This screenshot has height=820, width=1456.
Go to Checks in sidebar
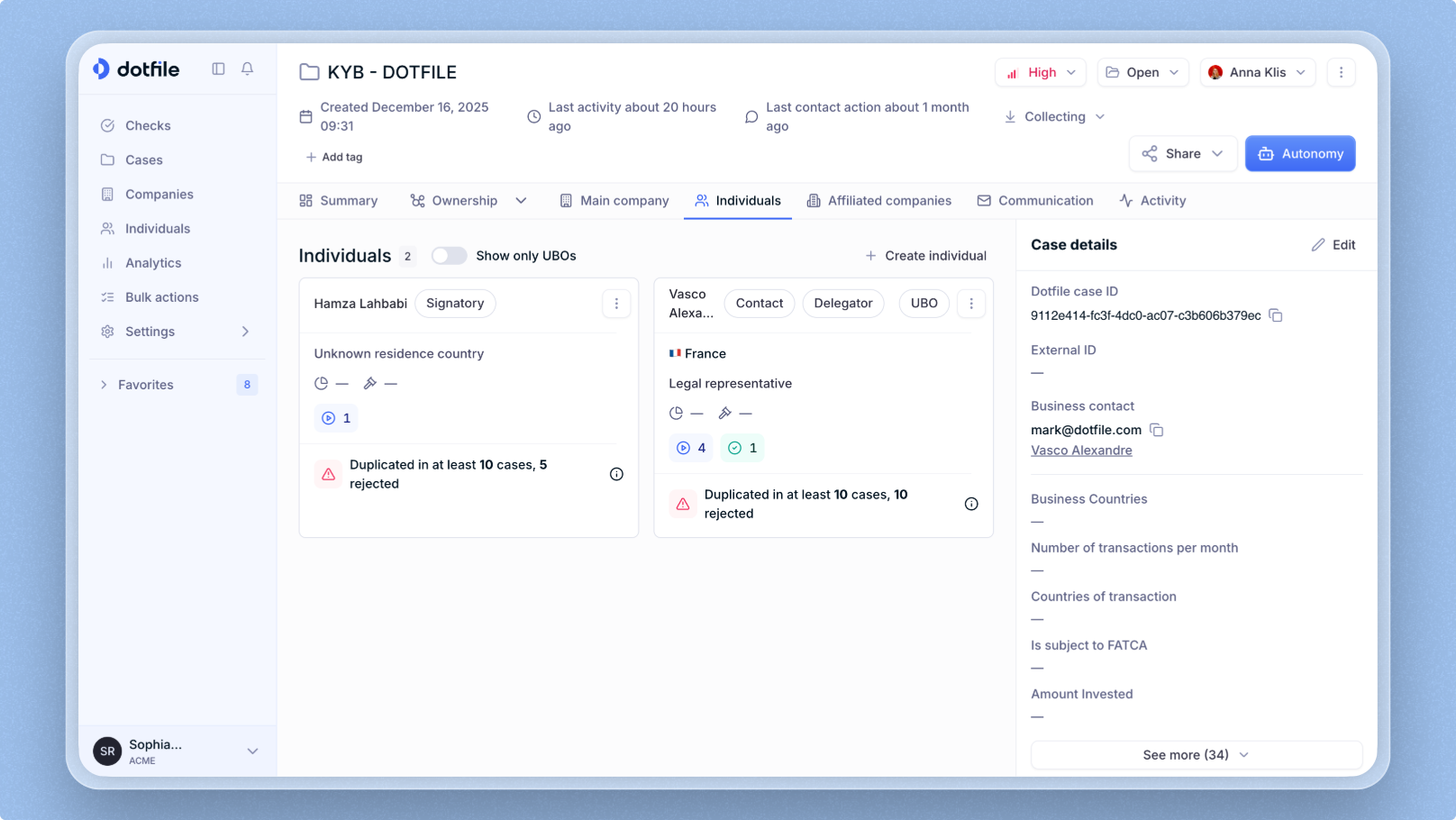tap(177, 126)
